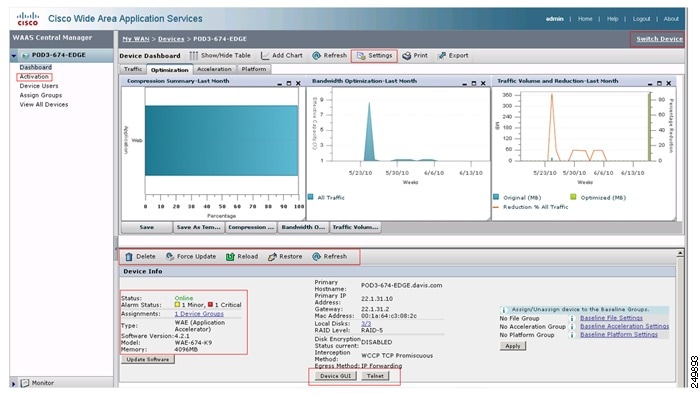The height and width of the screenshot is (397, 700).
Task: Minimize the Compression Summary chart
Action: [x=280, y=84]
